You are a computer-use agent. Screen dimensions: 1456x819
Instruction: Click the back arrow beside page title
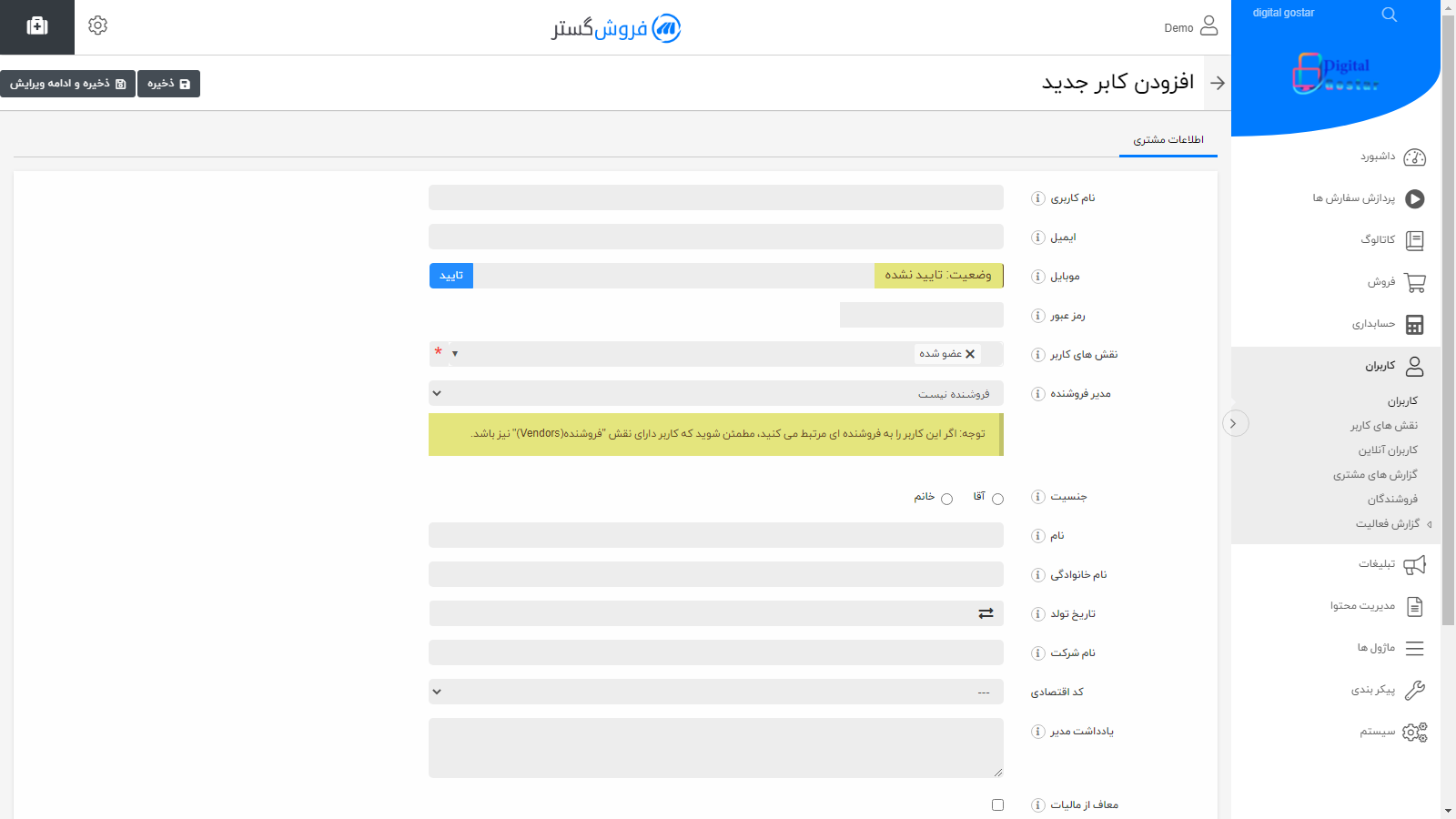click(1218, 83)
